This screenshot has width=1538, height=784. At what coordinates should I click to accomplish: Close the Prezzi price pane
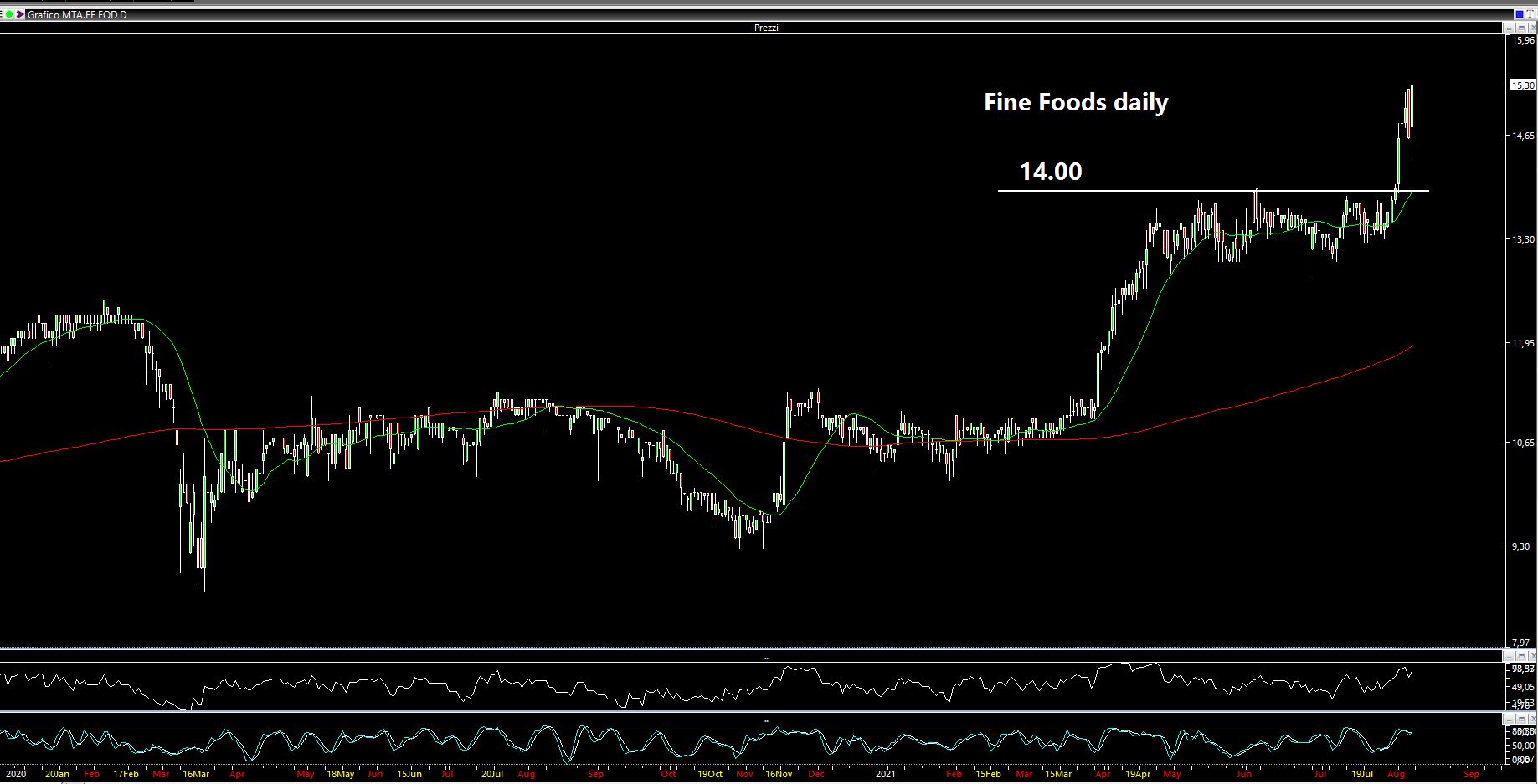(1532, 28)
